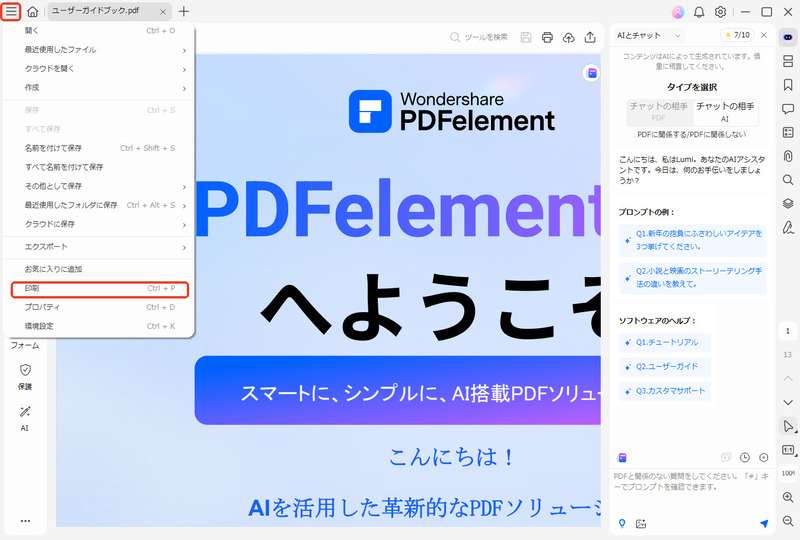
Task: Open the signature pen icon
Action: click(788, 227)
